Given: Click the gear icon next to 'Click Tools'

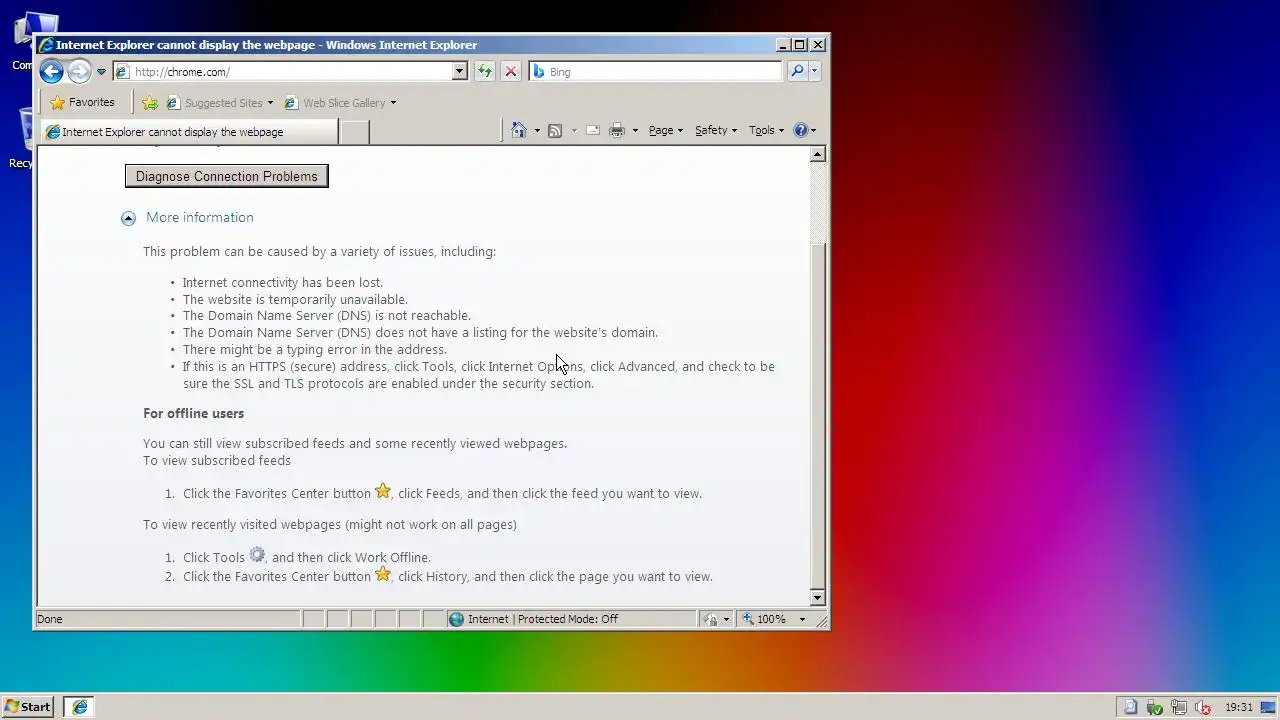Looking at the screenshot, I should pyautogui.click(x=257, y=555).
